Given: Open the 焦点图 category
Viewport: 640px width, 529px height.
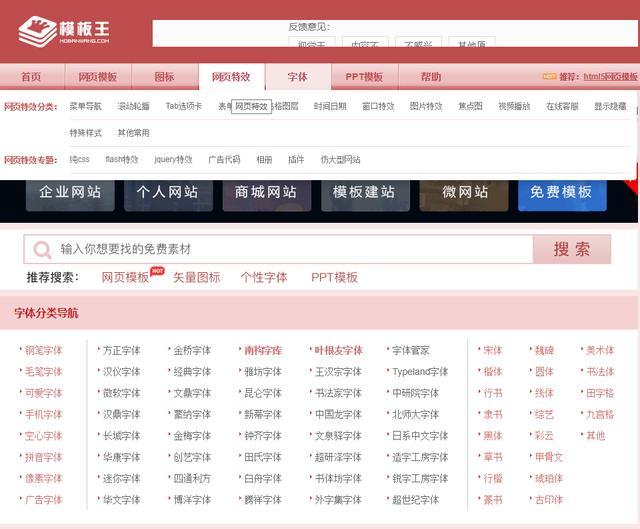Looking at the screenshot, I should point(470,107).
